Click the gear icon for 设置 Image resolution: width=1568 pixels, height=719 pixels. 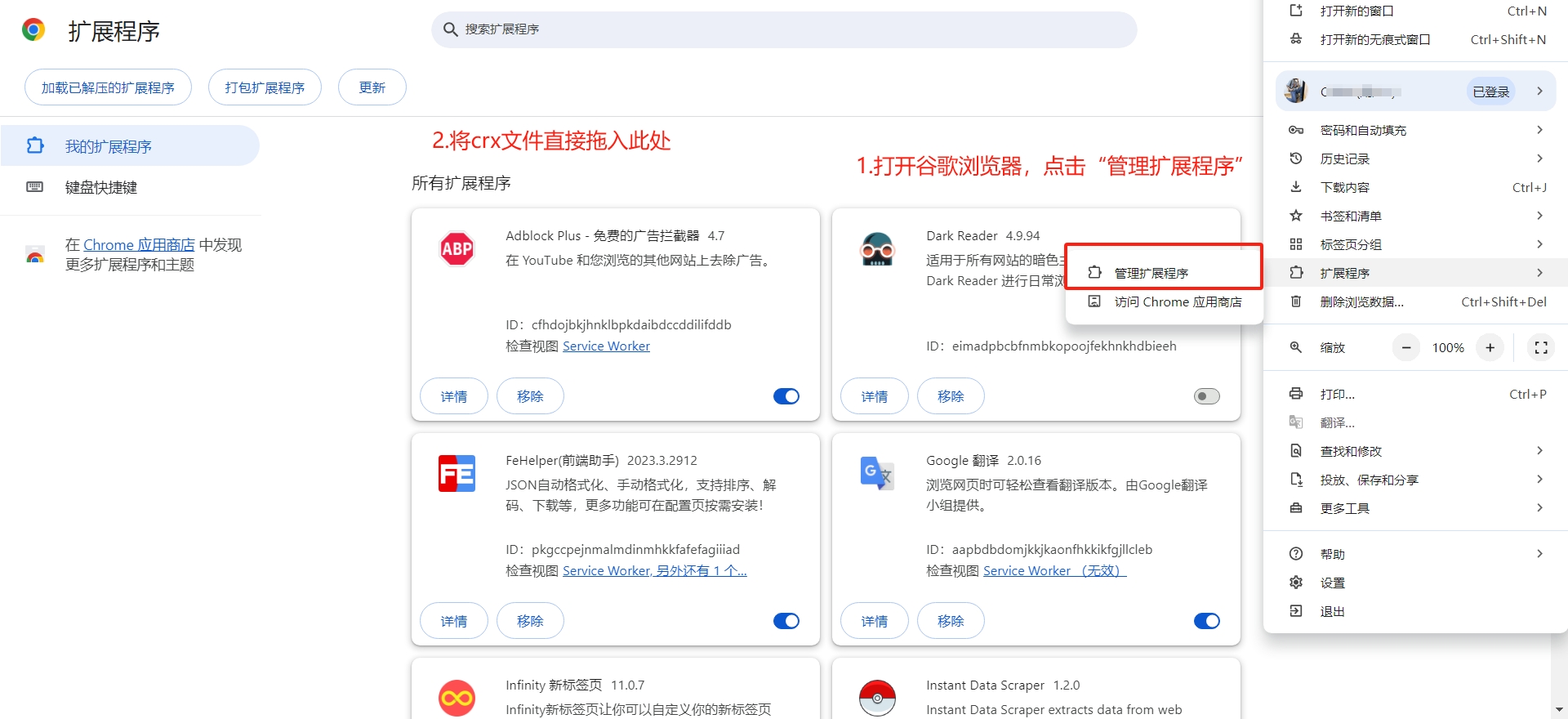tap(1296, 583)
